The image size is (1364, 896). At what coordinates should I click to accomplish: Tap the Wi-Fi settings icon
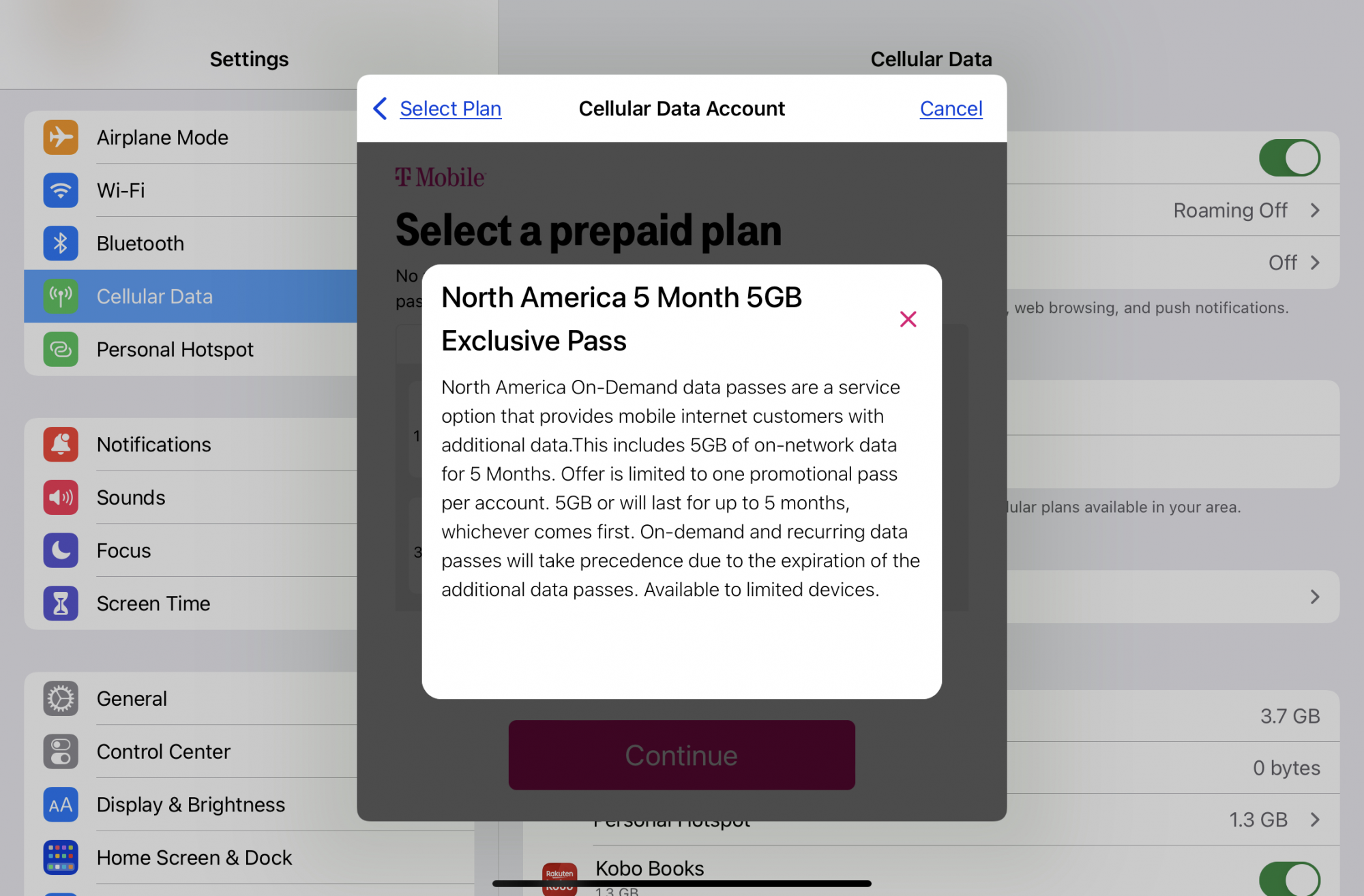click(x=62, y=190)
